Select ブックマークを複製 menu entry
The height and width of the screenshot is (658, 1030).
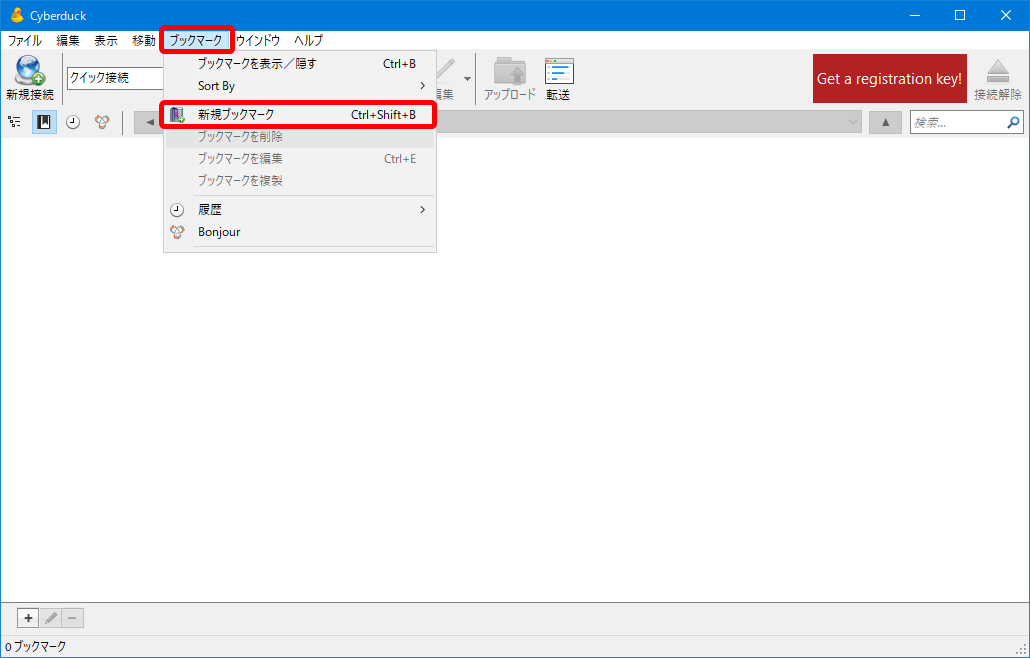pos(300,181)
